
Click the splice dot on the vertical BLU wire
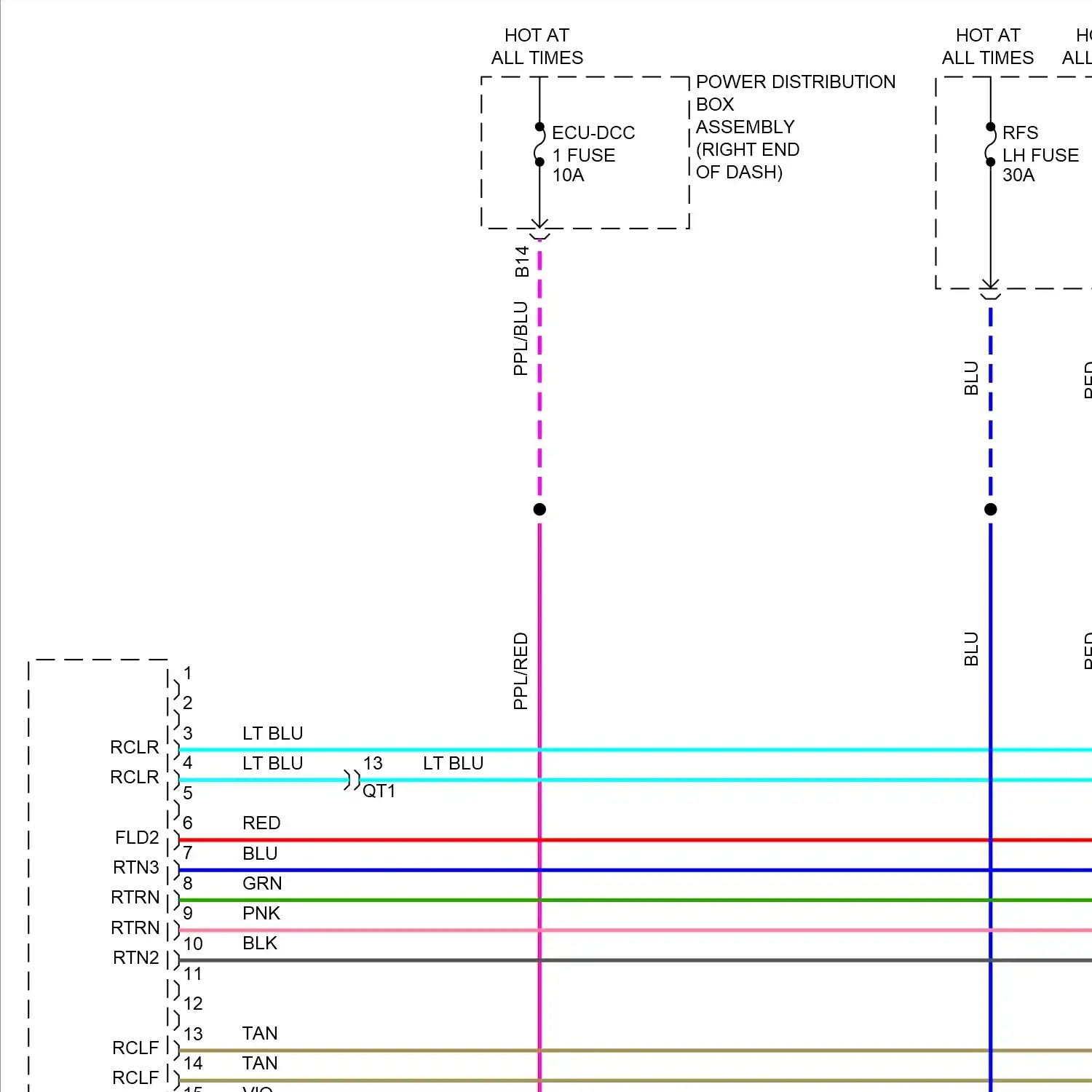991,510
